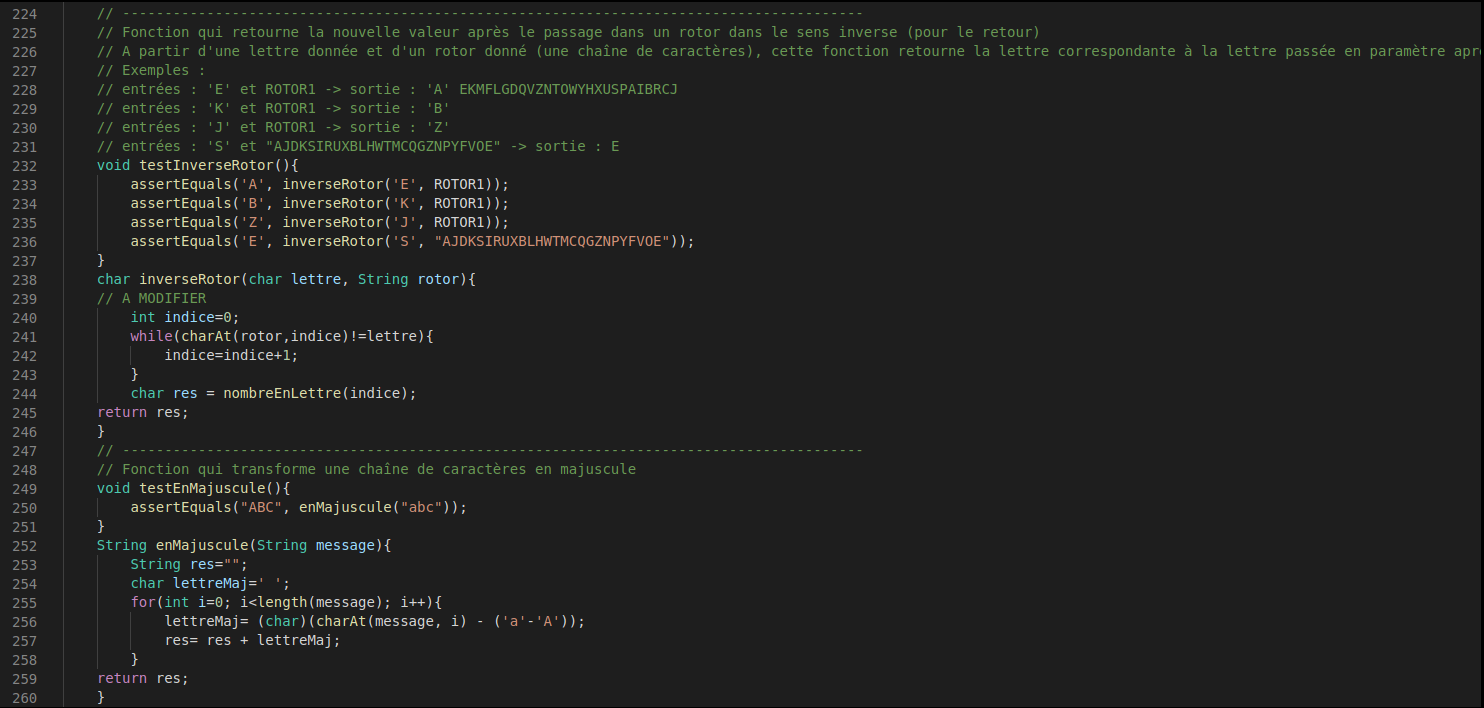This screenshot has height=708, width=1484.
Task: Click the 'res= res + lettreMaj;' statement
Action: click(x=253, y=640)
